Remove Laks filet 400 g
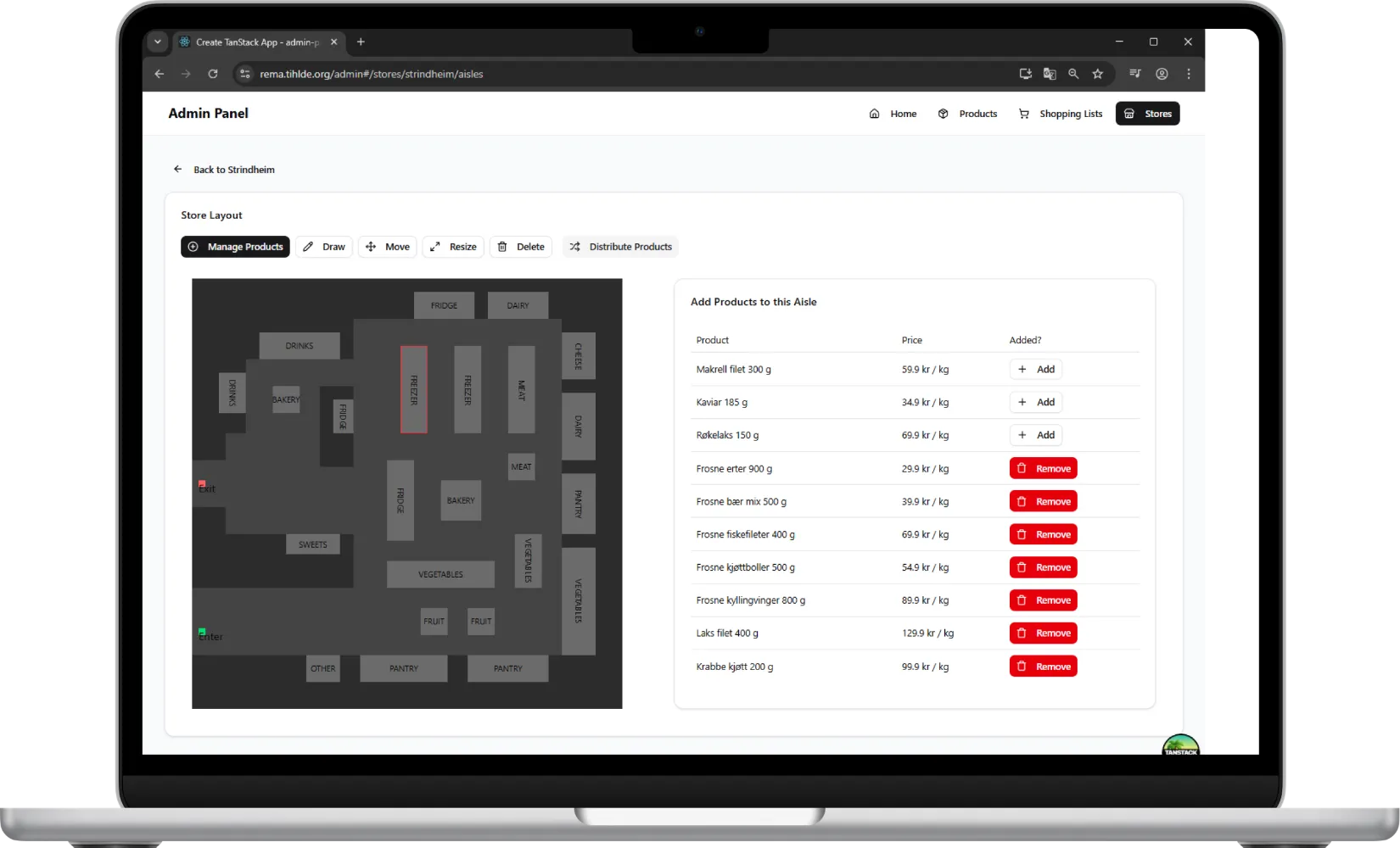1400x848 pixels. coord(1044,633)
